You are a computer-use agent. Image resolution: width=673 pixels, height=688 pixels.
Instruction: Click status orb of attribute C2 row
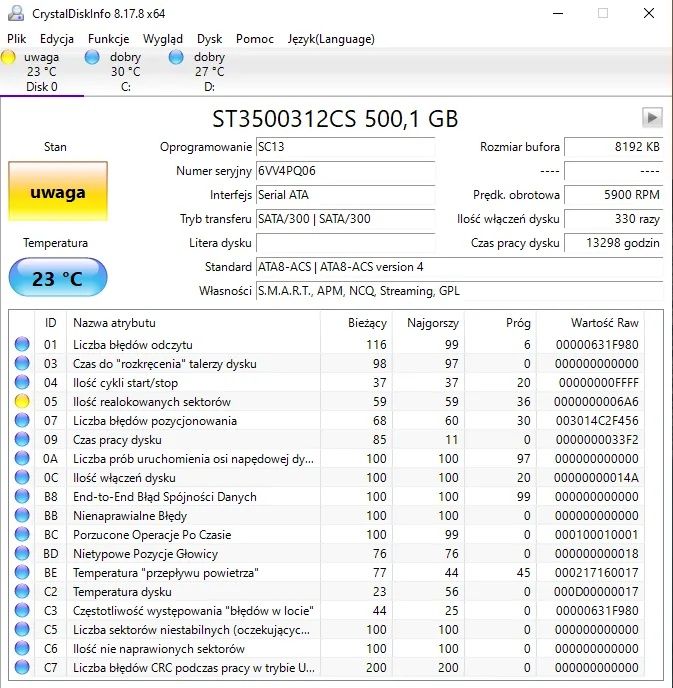(x=22, y=591)
